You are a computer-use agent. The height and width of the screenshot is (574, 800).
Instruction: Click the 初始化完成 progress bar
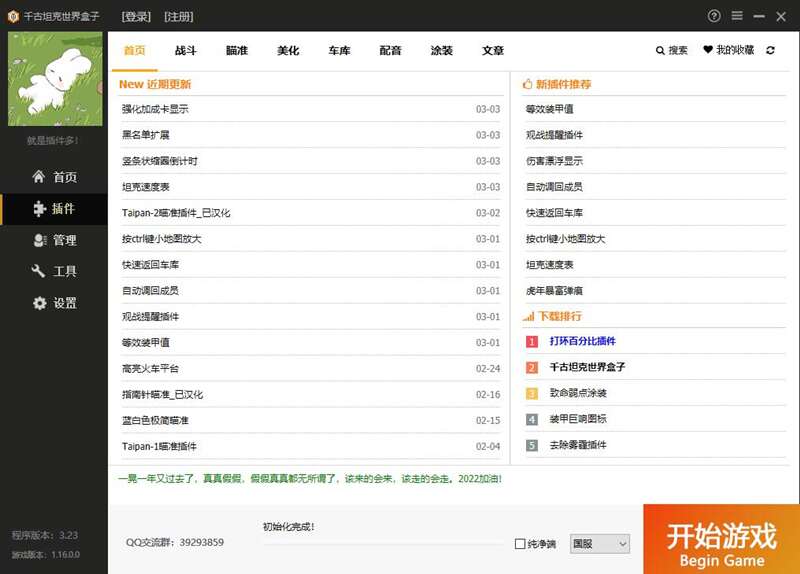tap(383, 544)
